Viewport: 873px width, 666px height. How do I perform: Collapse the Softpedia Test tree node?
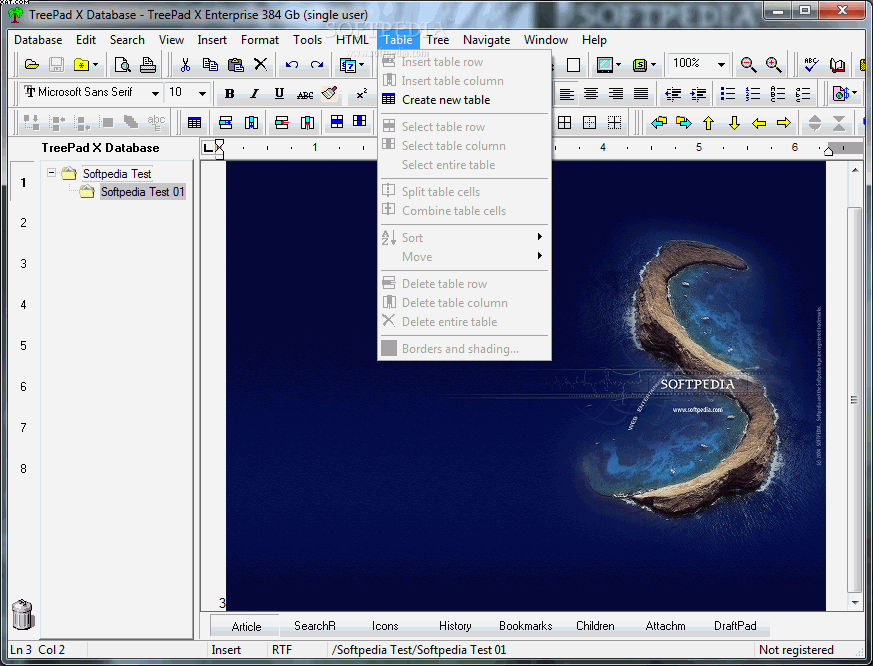point(51,173)
